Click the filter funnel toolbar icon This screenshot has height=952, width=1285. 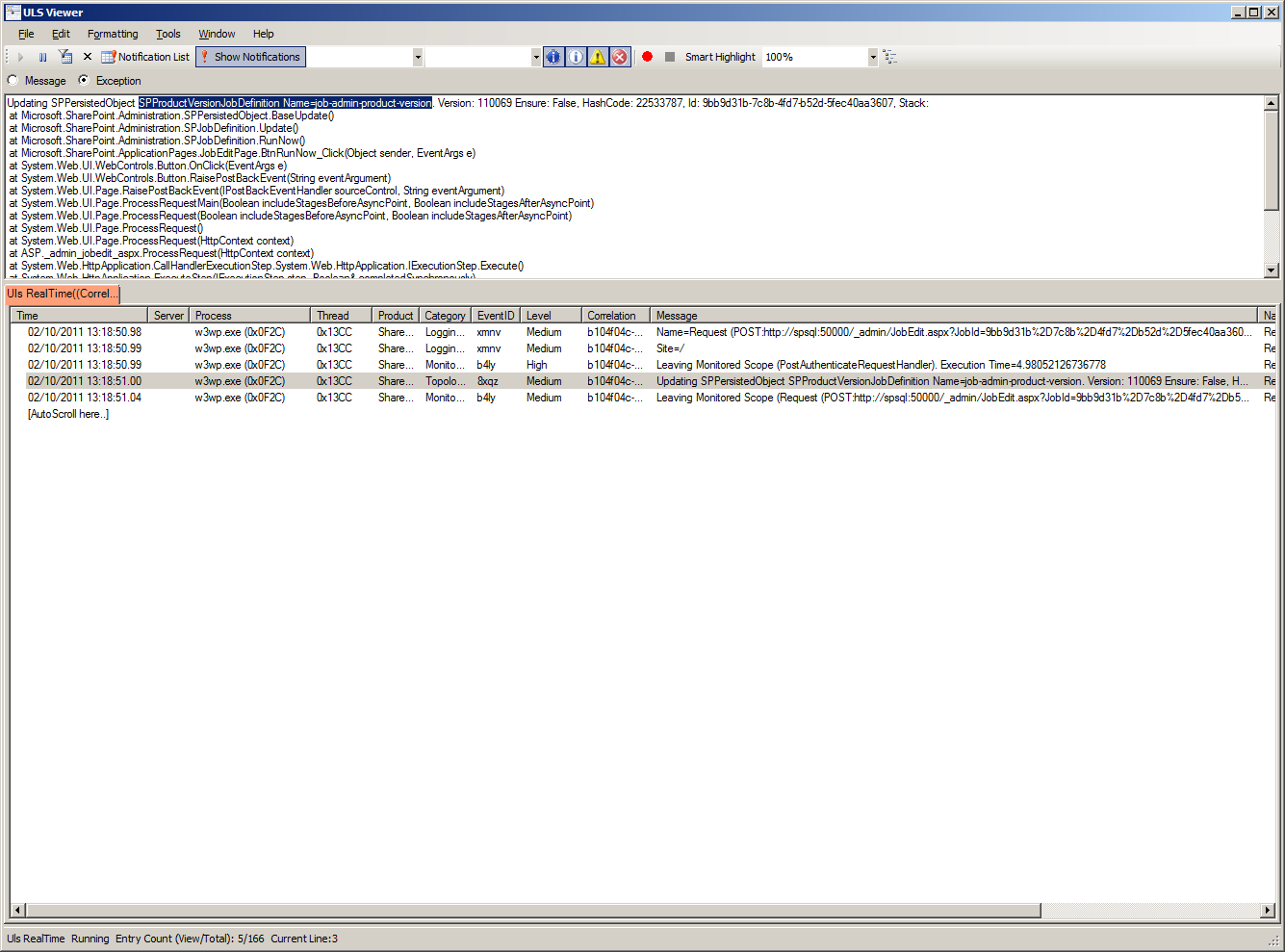coord(64,57)
